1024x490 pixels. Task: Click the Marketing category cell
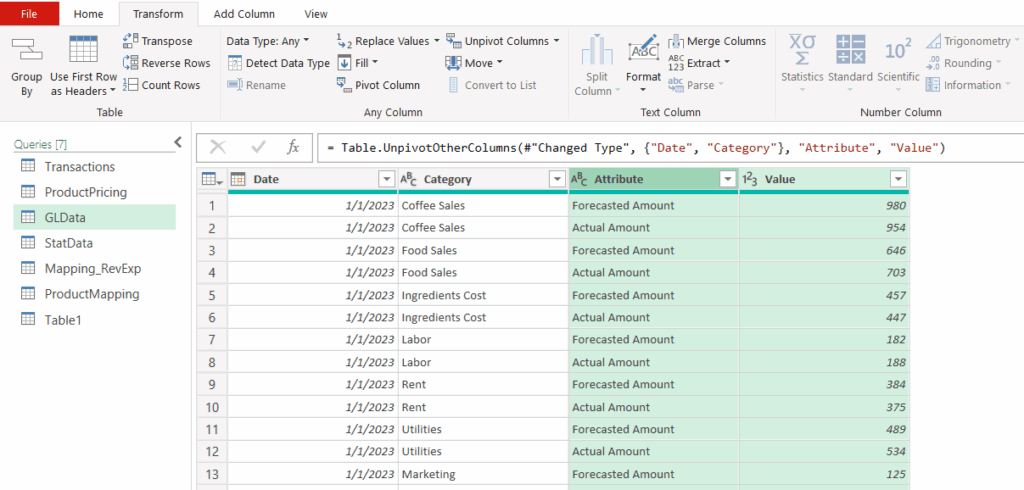point(483,474)
